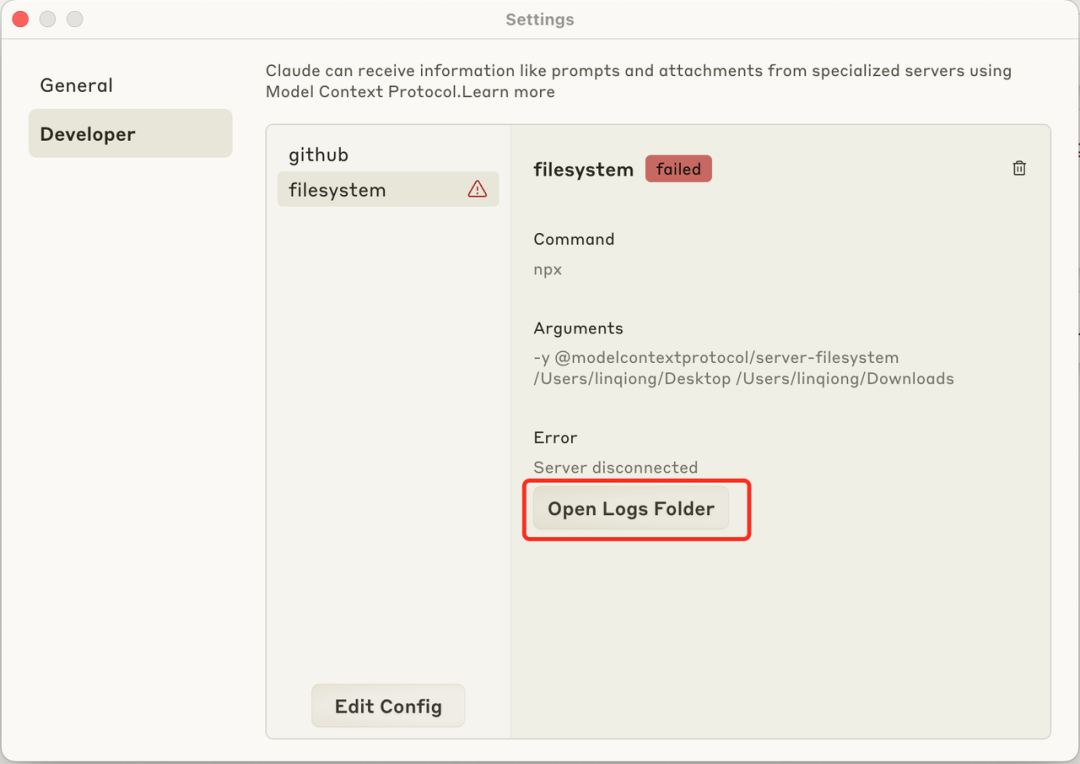Click the Edit Config button
1080x764 pixels.
click(388, 706)
